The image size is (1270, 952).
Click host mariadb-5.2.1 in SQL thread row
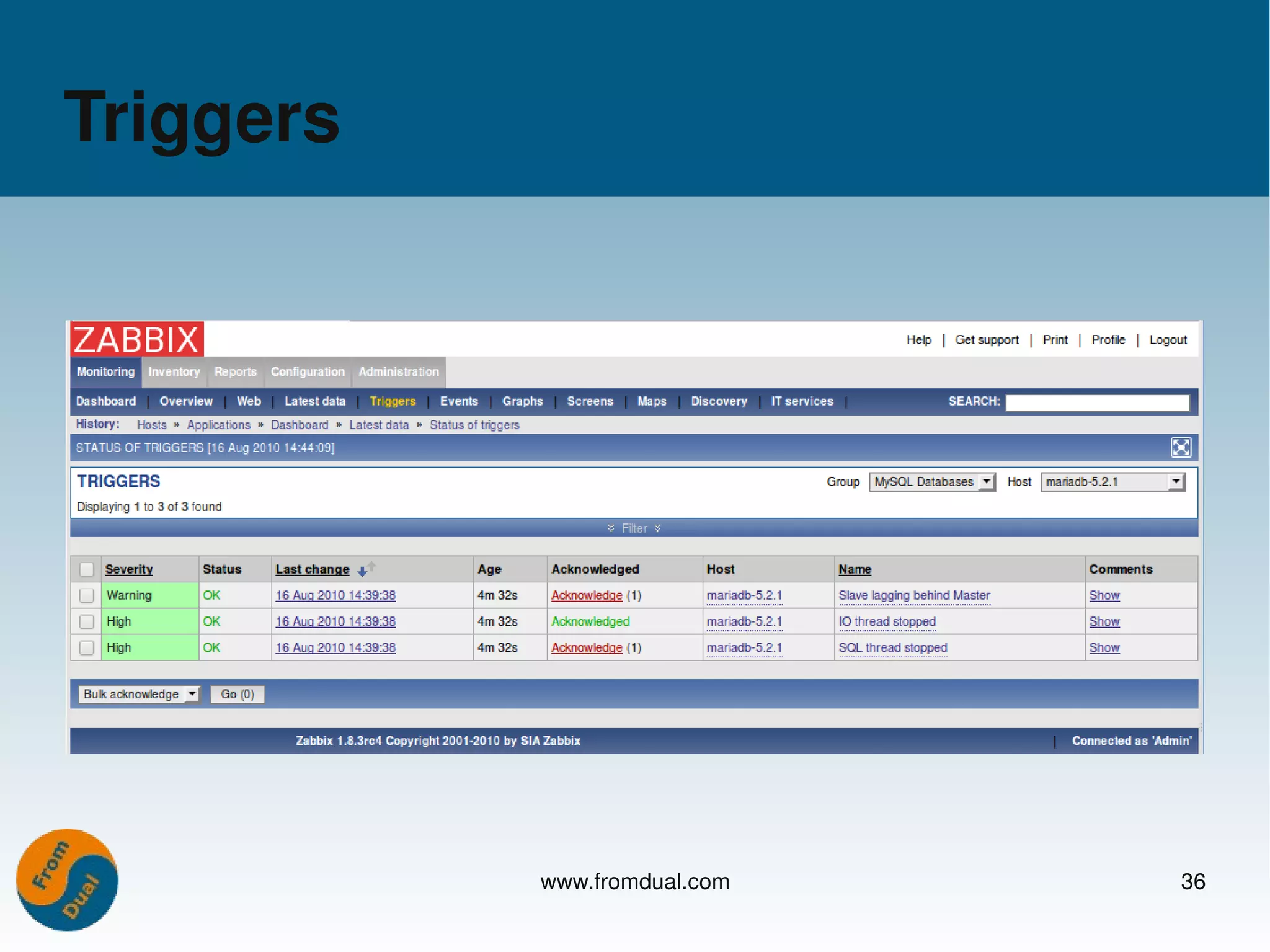point(744,647)
